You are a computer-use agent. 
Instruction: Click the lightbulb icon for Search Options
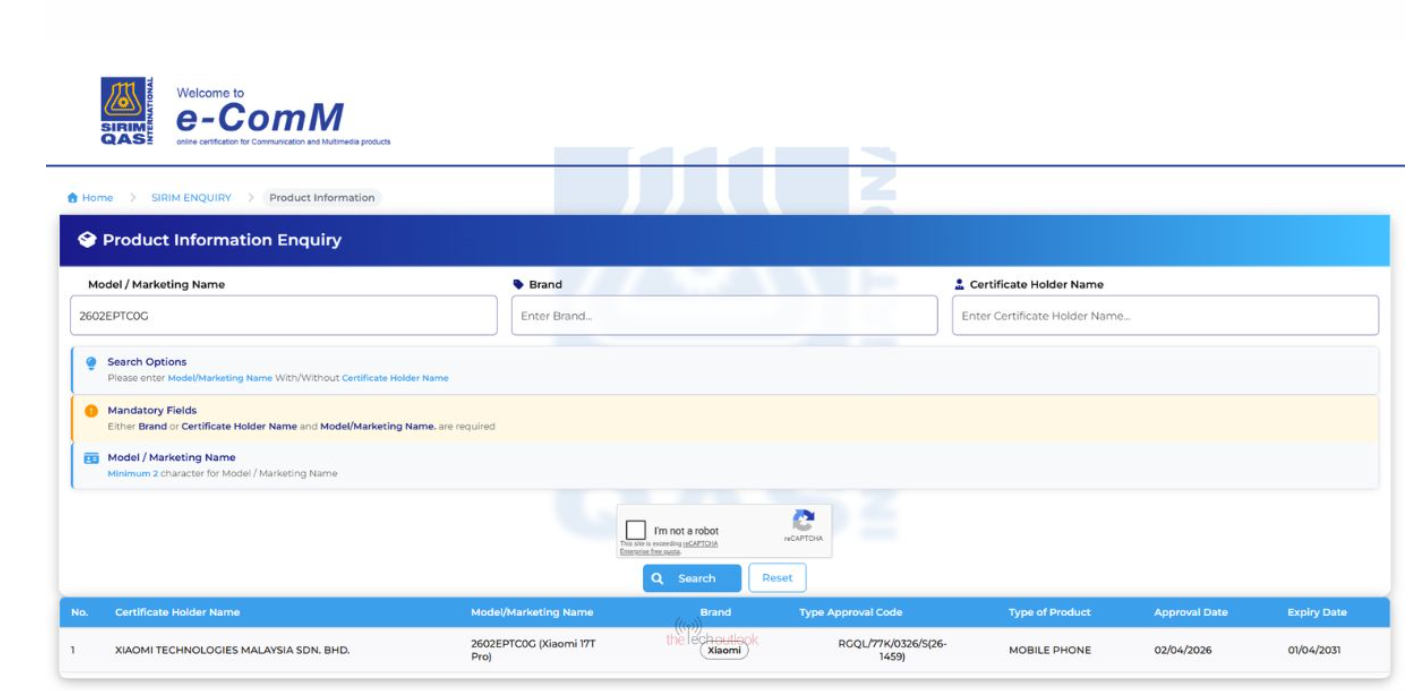pos(91,362)
